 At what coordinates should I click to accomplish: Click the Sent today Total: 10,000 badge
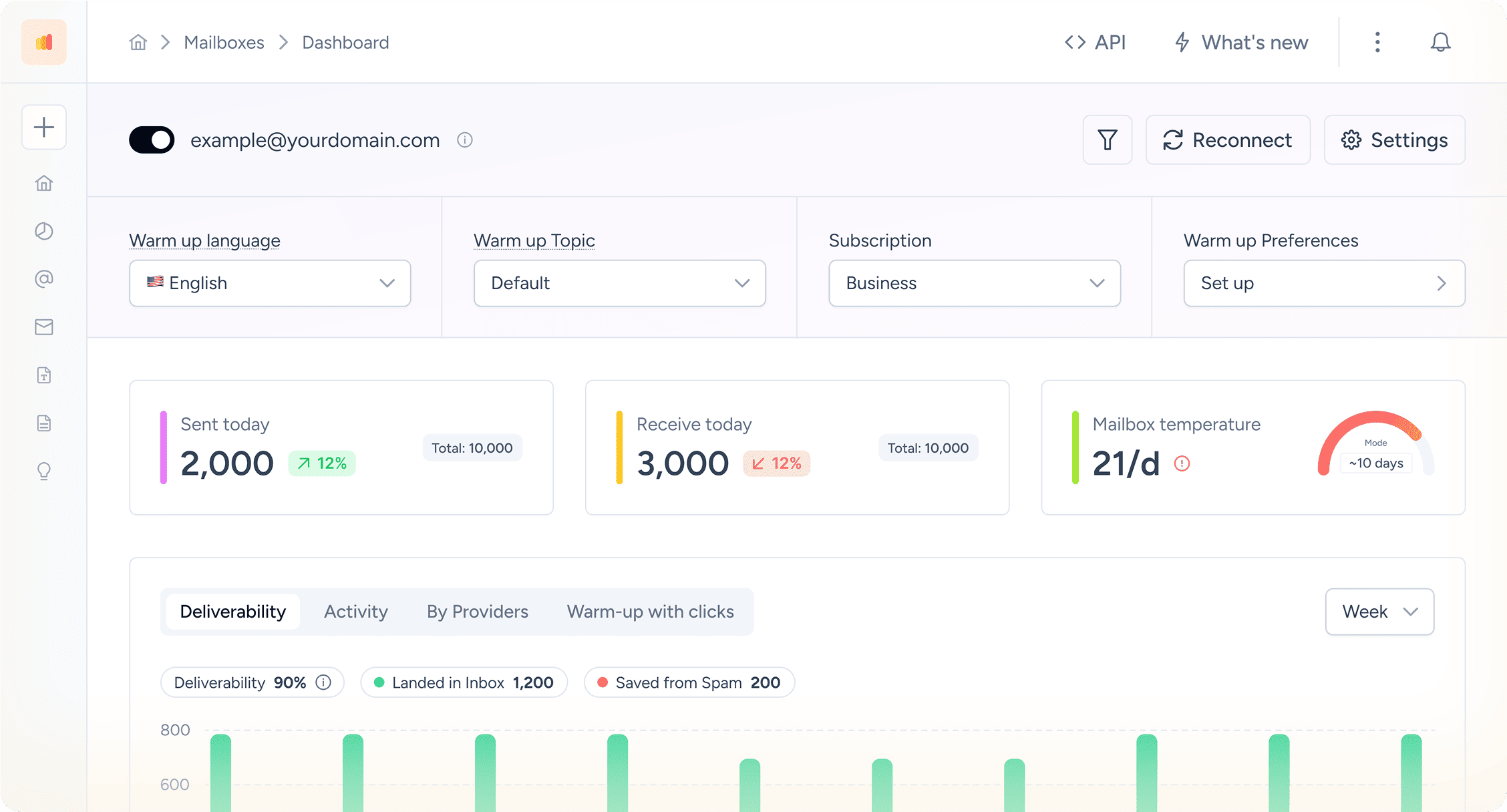(x=472, y=448)
